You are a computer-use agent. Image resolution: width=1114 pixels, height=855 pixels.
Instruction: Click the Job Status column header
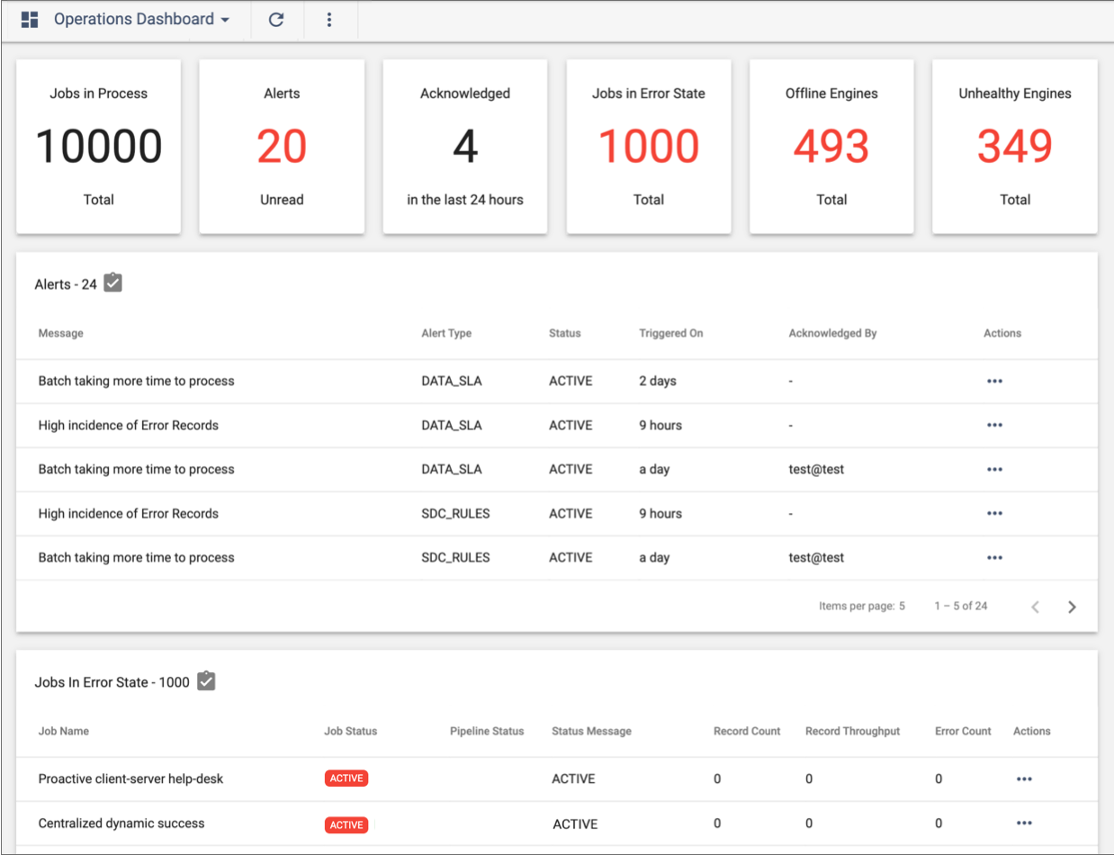click(350, 731)
